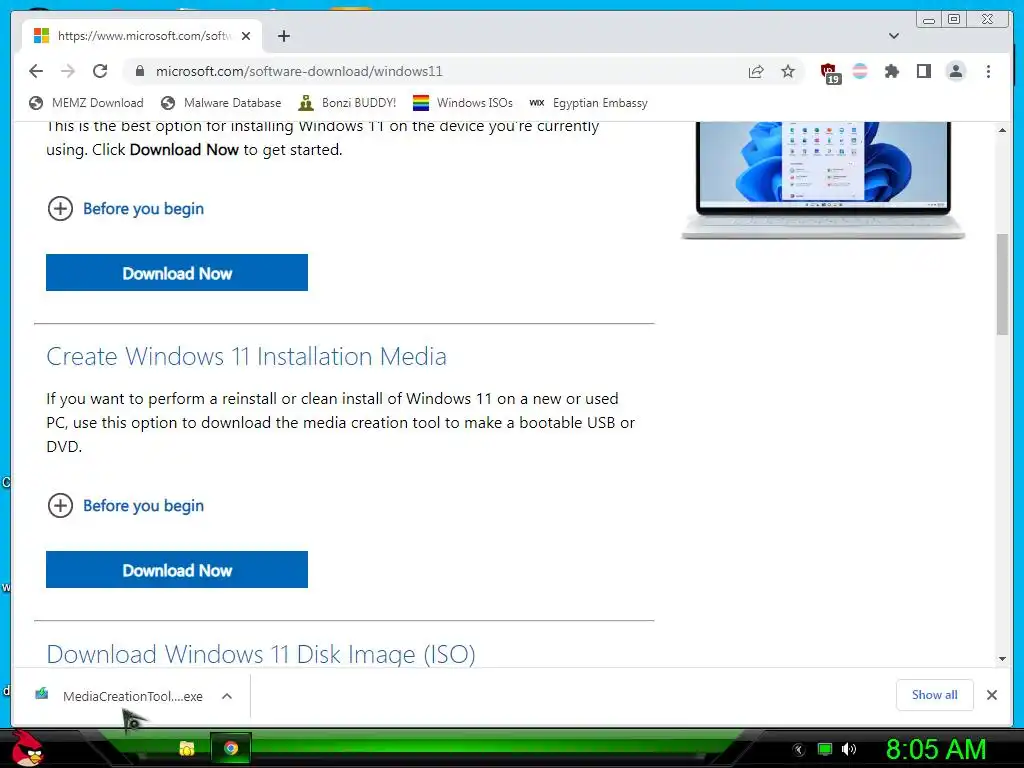The height and width of the screenshot is (768, 1024).
Task: Click the address bar URL
Action: pos(298,71)
